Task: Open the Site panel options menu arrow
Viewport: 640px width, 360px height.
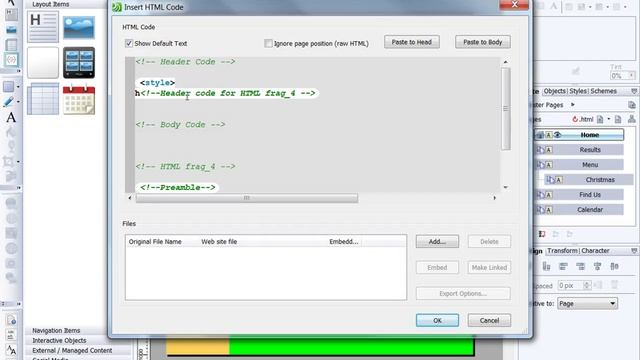Action: pos(634,91)
